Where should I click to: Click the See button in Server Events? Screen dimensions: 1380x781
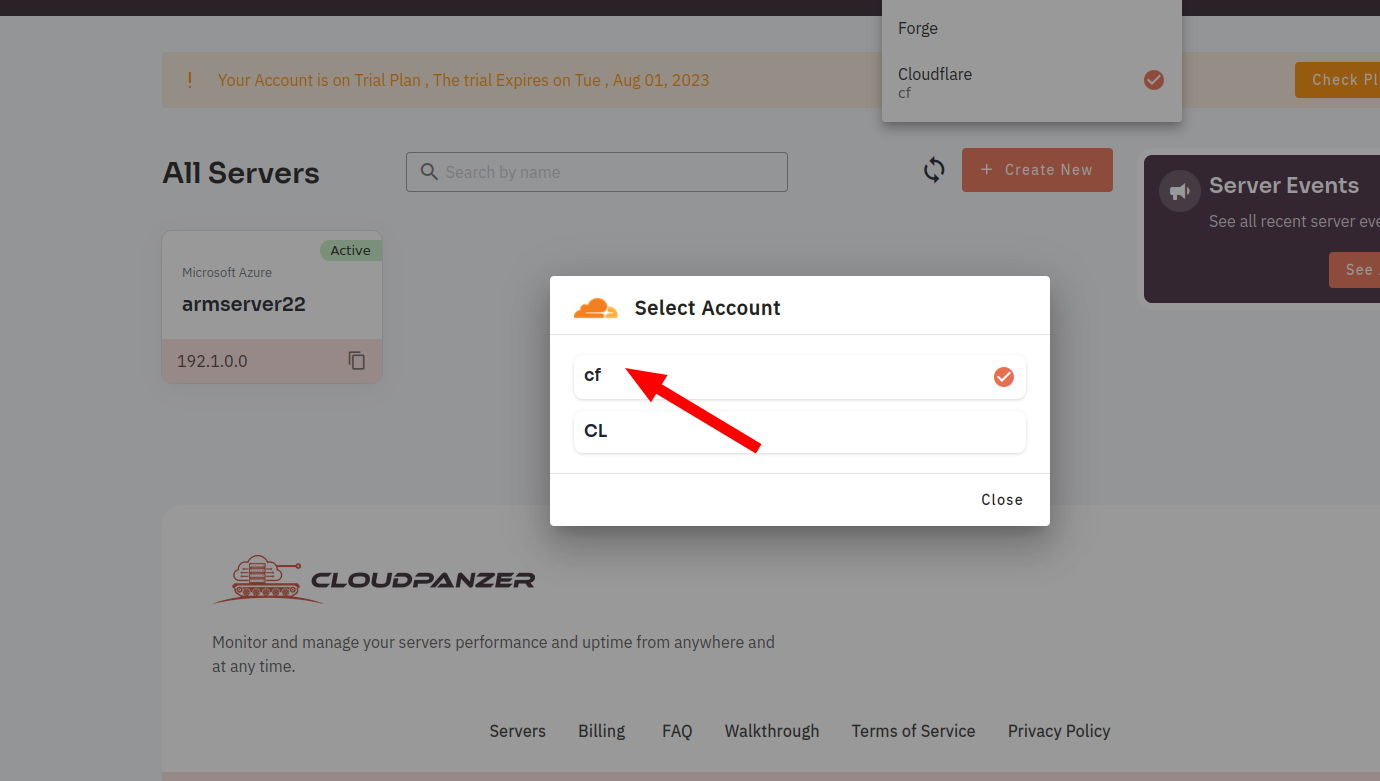pyautogui.click(x=1354, y=270)
